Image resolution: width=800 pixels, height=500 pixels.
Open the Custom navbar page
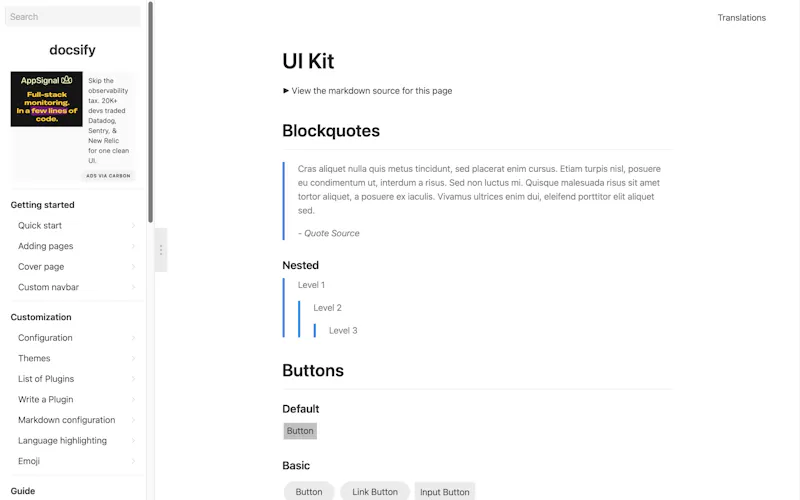48,287
